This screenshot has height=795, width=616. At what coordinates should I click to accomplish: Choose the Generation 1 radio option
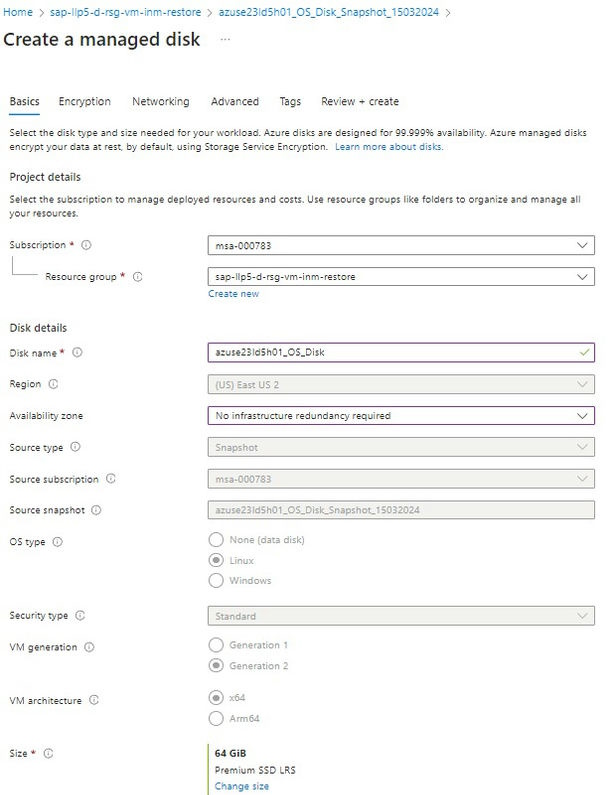[216, 645]
